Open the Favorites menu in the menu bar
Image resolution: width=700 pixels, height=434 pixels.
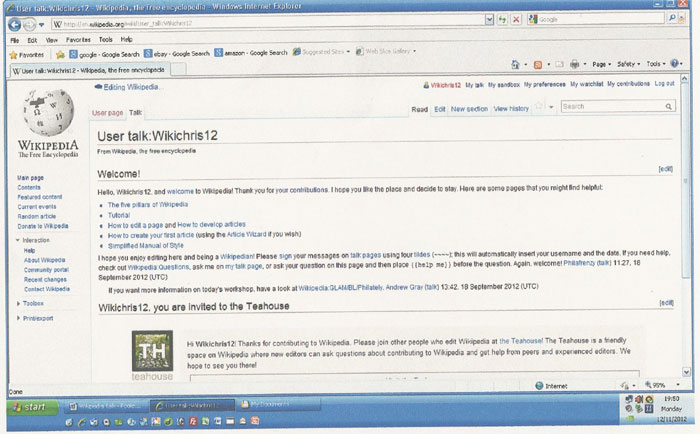coord(78,40)
